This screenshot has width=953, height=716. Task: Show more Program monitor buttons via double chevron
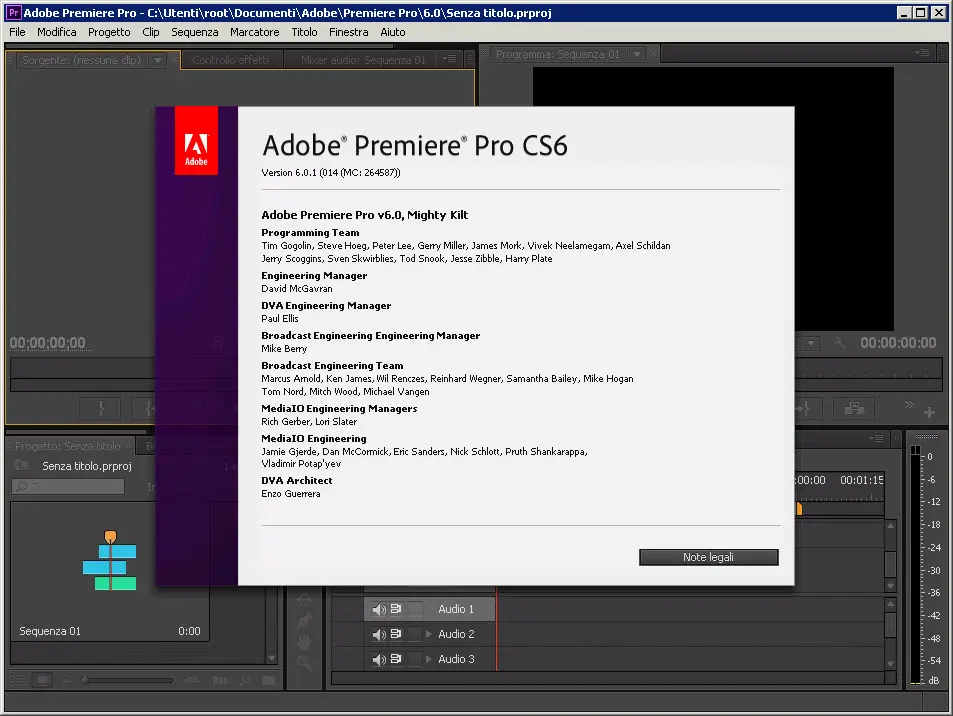tap(909, 404)
